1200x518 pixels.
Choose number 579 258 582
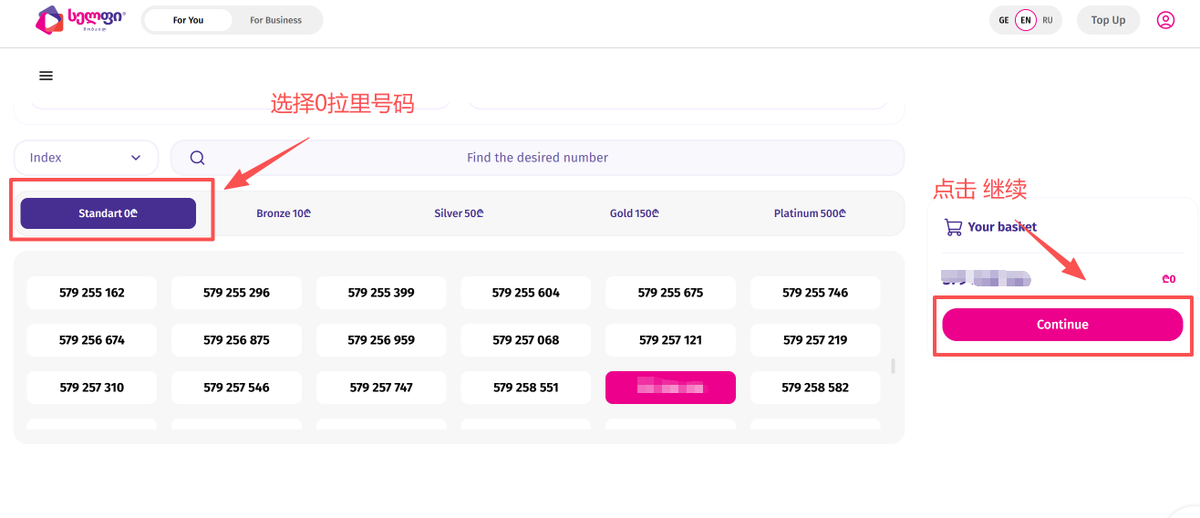click(x=815, y=387)
